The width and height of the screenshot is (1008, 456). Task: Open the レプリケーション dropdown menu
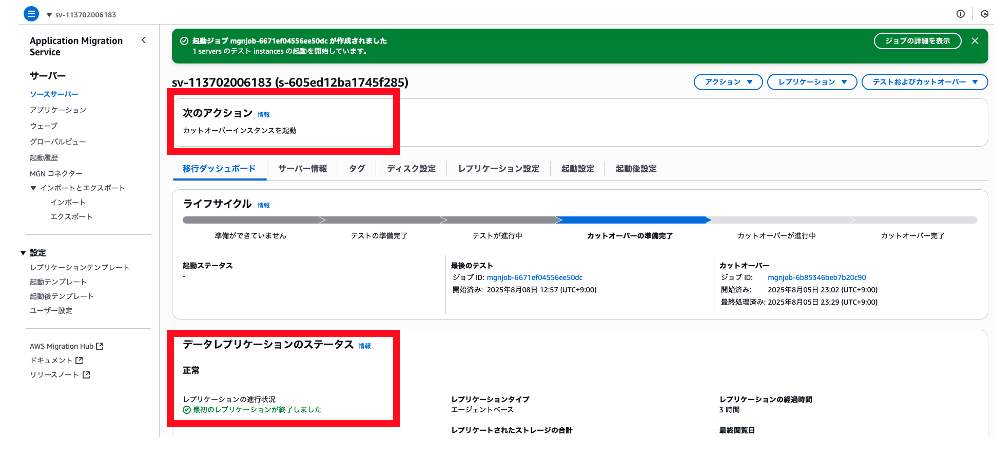click(x=812, y=82)
